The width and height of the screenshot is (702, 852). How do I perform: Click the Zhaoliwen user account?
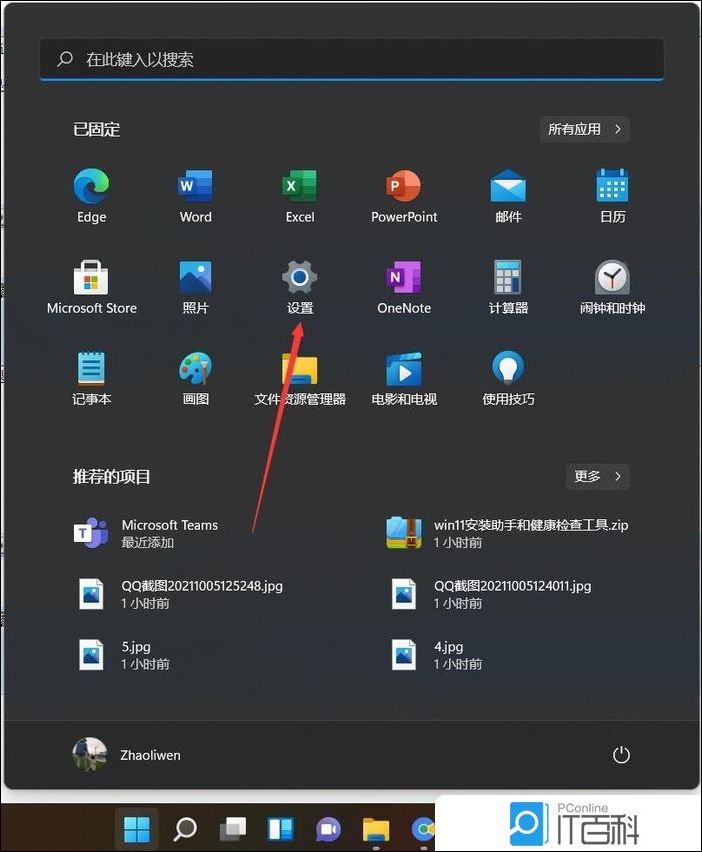coord(127,755)
